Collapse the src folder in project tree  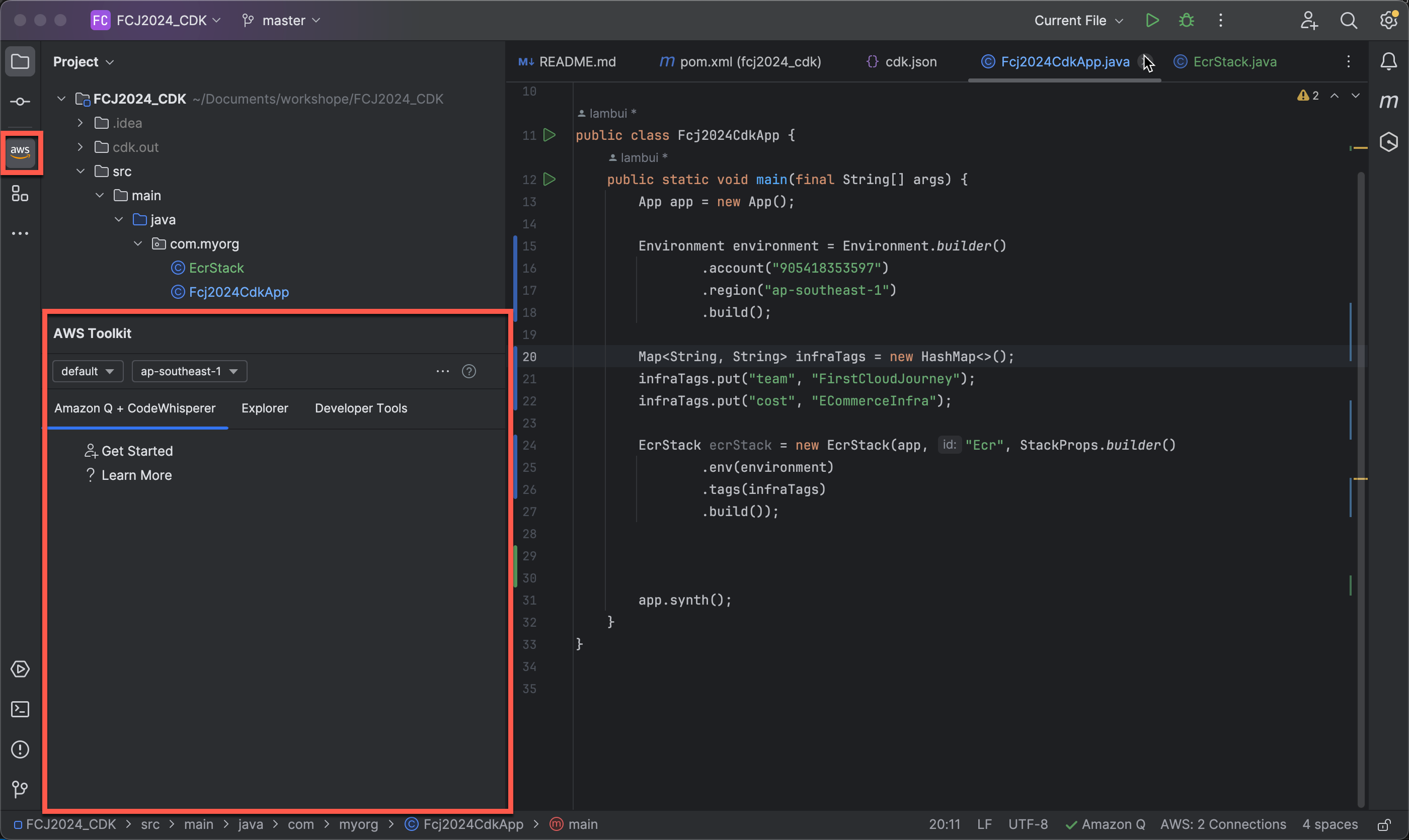point(81,171)
